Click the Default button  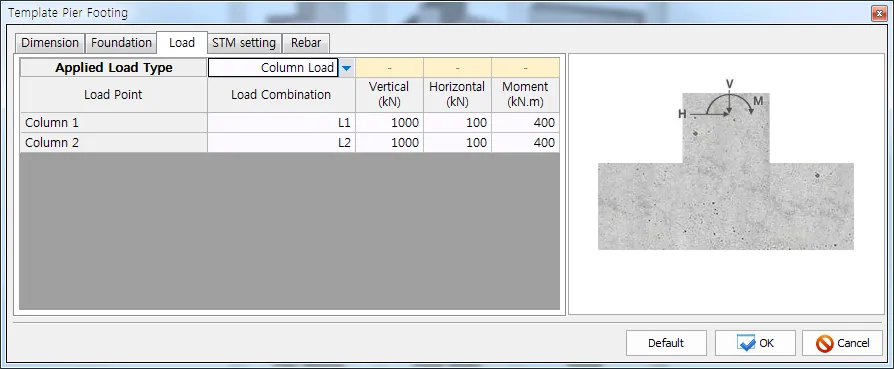tap(666, 343)
